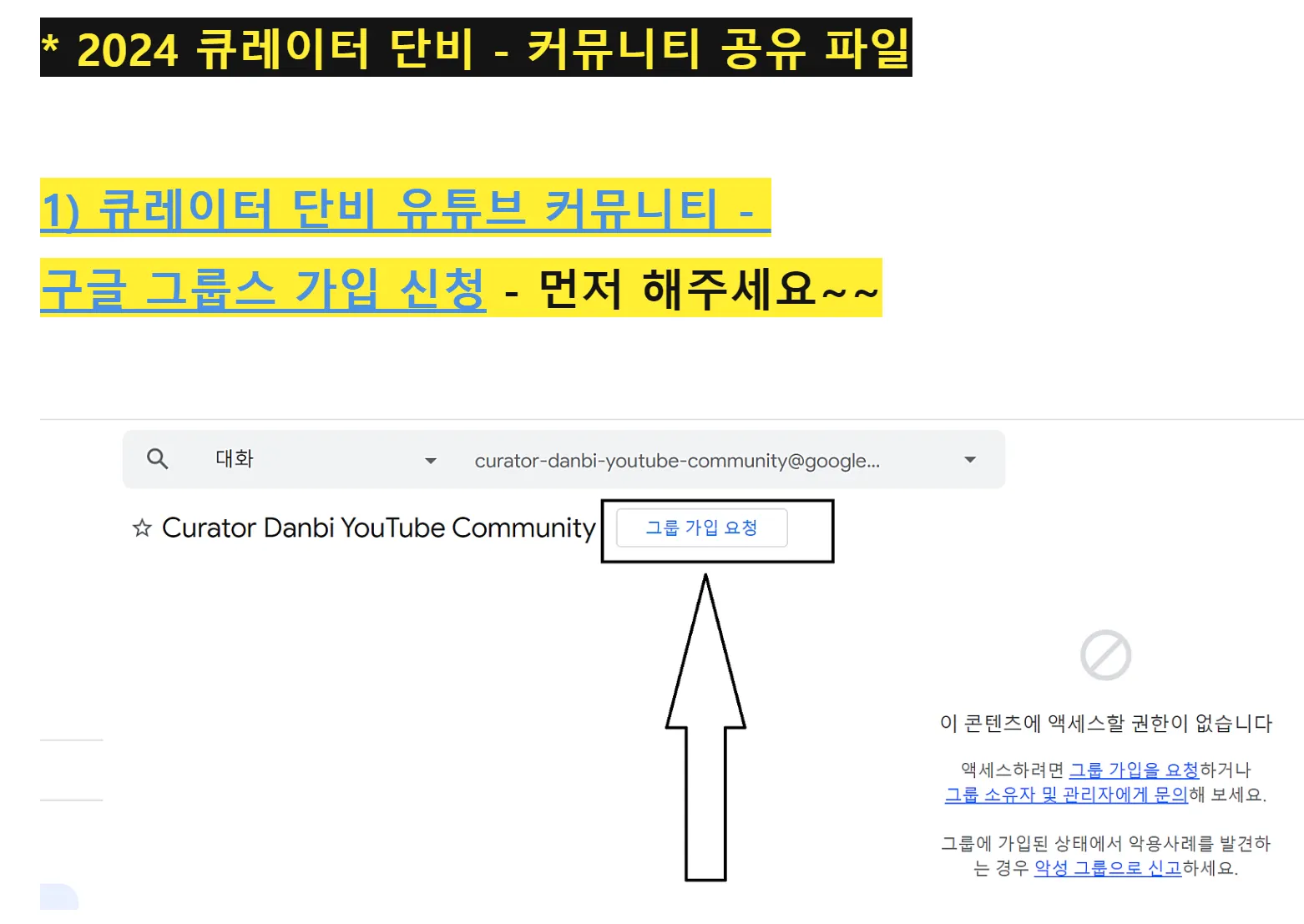
Task: Select the Curator Danbi YouTube Community group name
Action: pos(377,527)
